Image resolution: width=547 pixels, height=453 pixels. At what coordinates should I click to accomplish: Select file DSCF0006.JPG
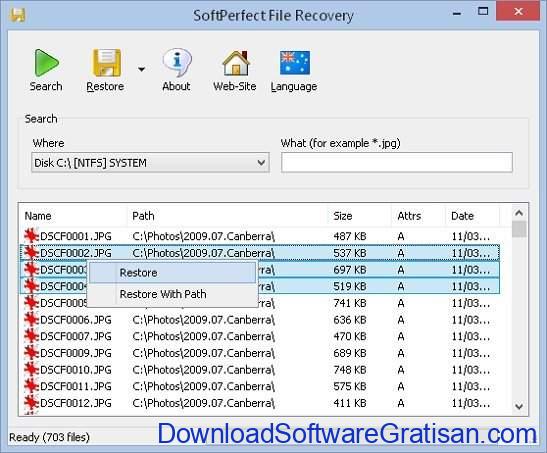coord(76,320)
